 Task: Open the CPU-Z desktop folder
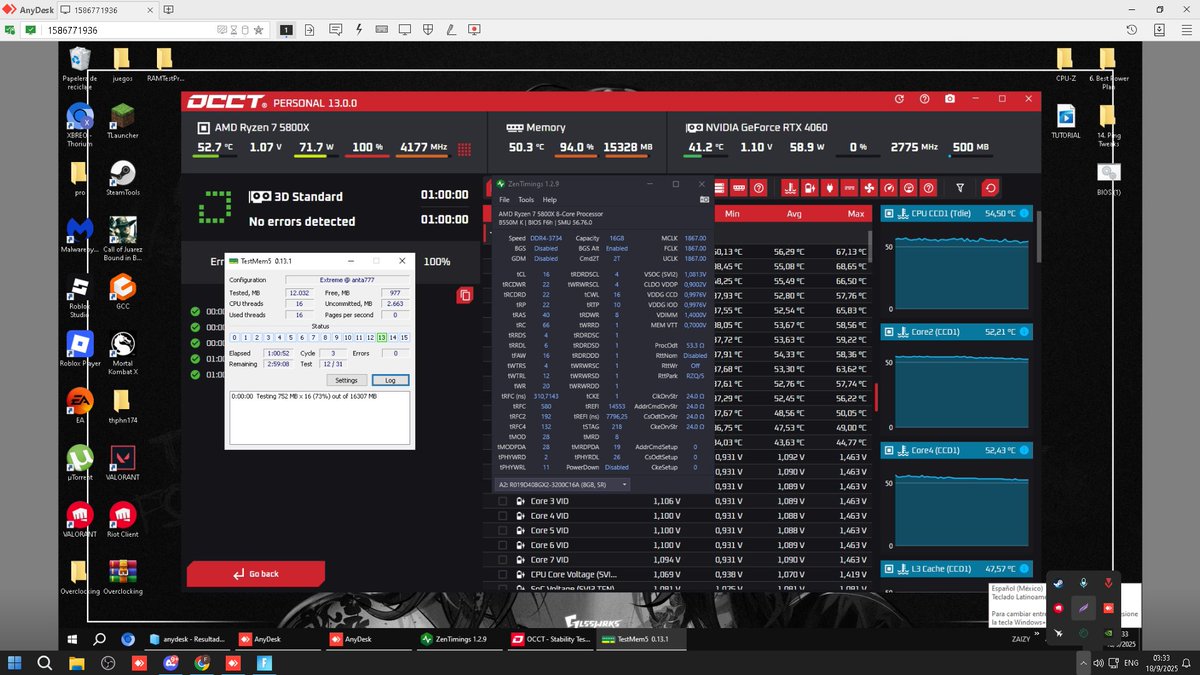coord(1066,63)
